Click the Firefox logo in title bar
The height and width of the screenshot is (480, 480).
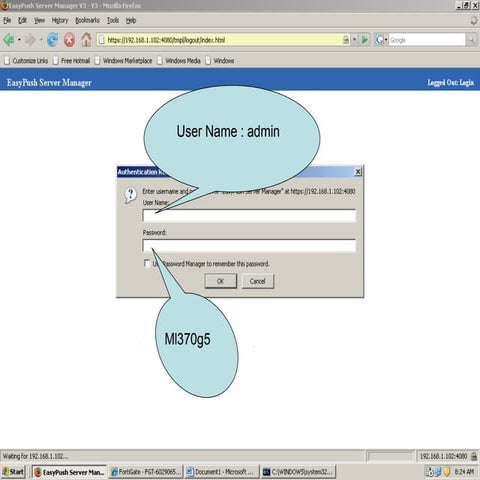pyautogui.click(x=4, y=5)
